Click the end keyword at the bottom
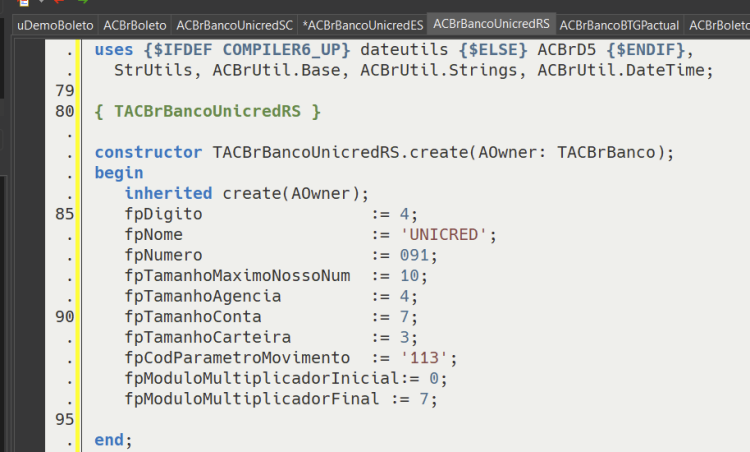Viewport: 750px width, 452px height. [x=109, y=440]
